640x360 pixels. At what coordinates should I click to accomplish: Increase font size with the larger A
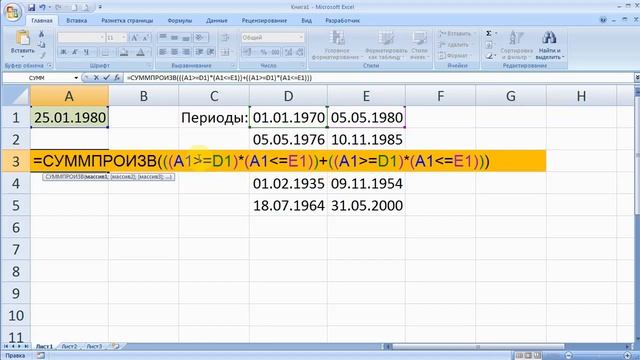point(134,38)
